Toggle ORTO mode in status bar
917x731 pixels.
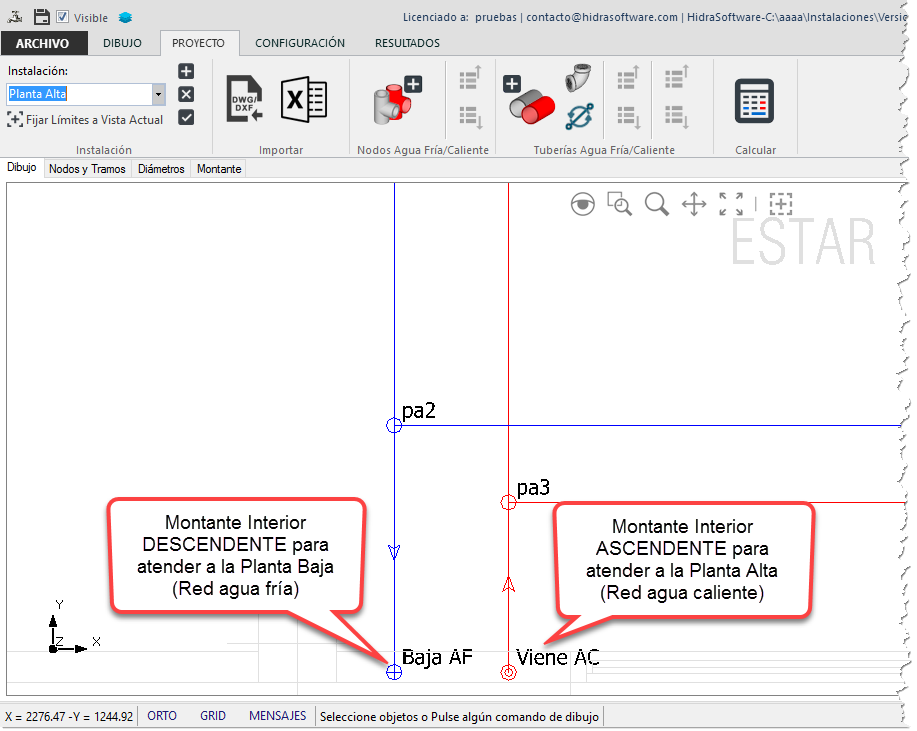point(162,716)
